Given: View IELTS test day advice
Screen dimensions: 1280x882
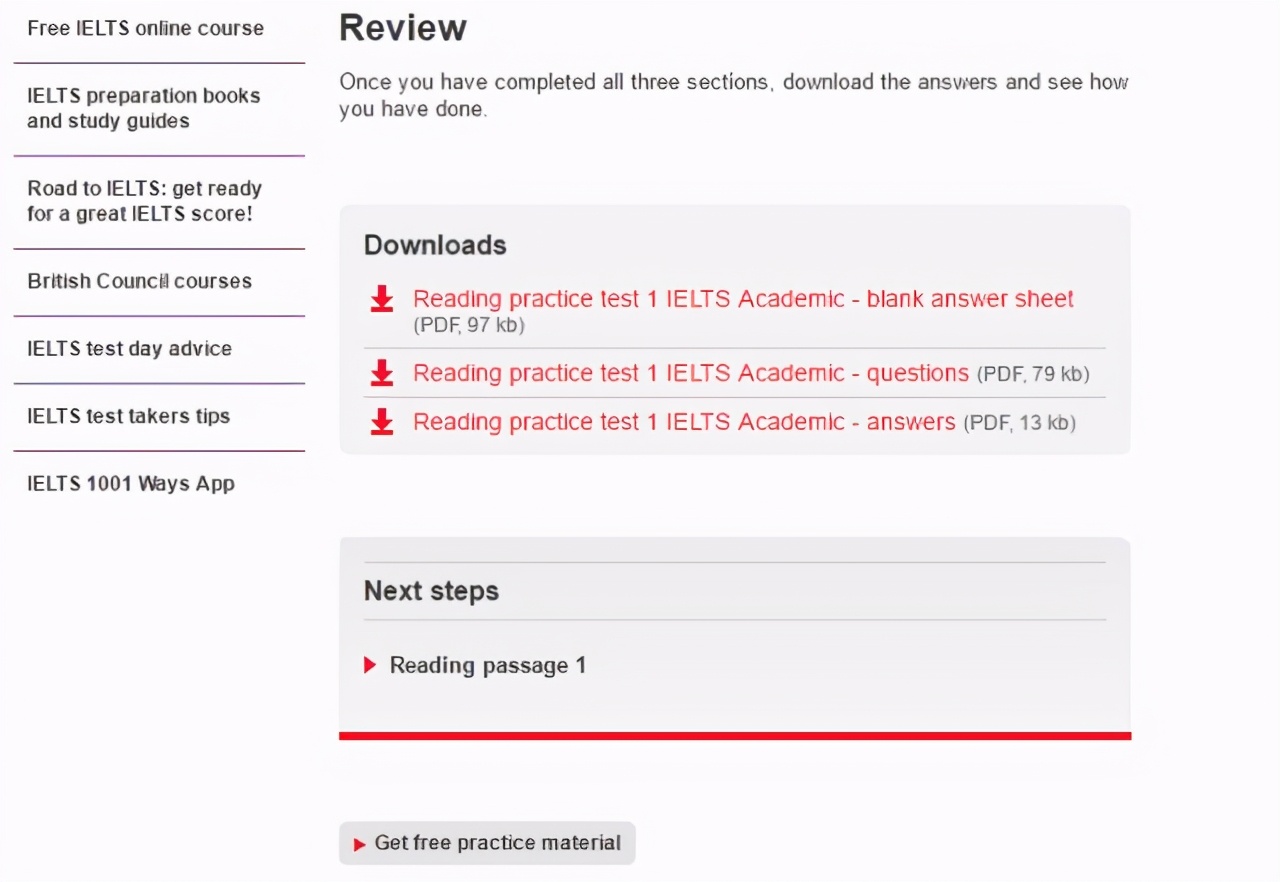Looking at the screenshot, I should [x=129, y=349].
